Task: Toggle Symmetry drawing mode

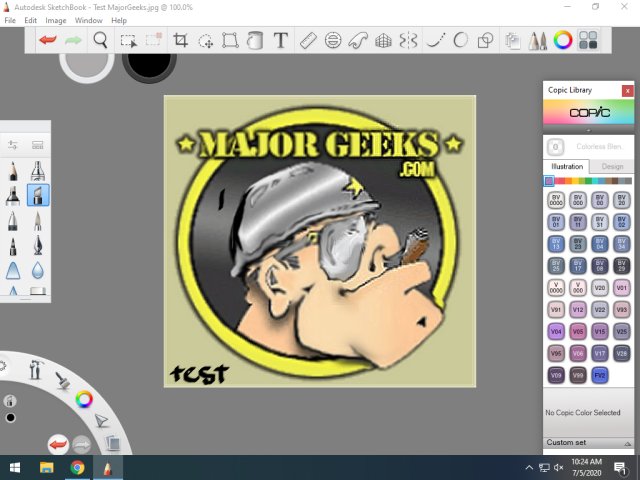Action: pyautogui.click(x=408, y=40)
